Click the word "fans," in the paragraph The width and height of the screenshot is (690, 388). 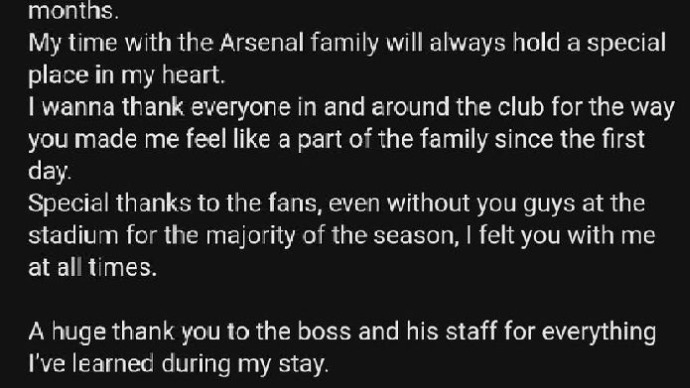[x=295, y=204]
